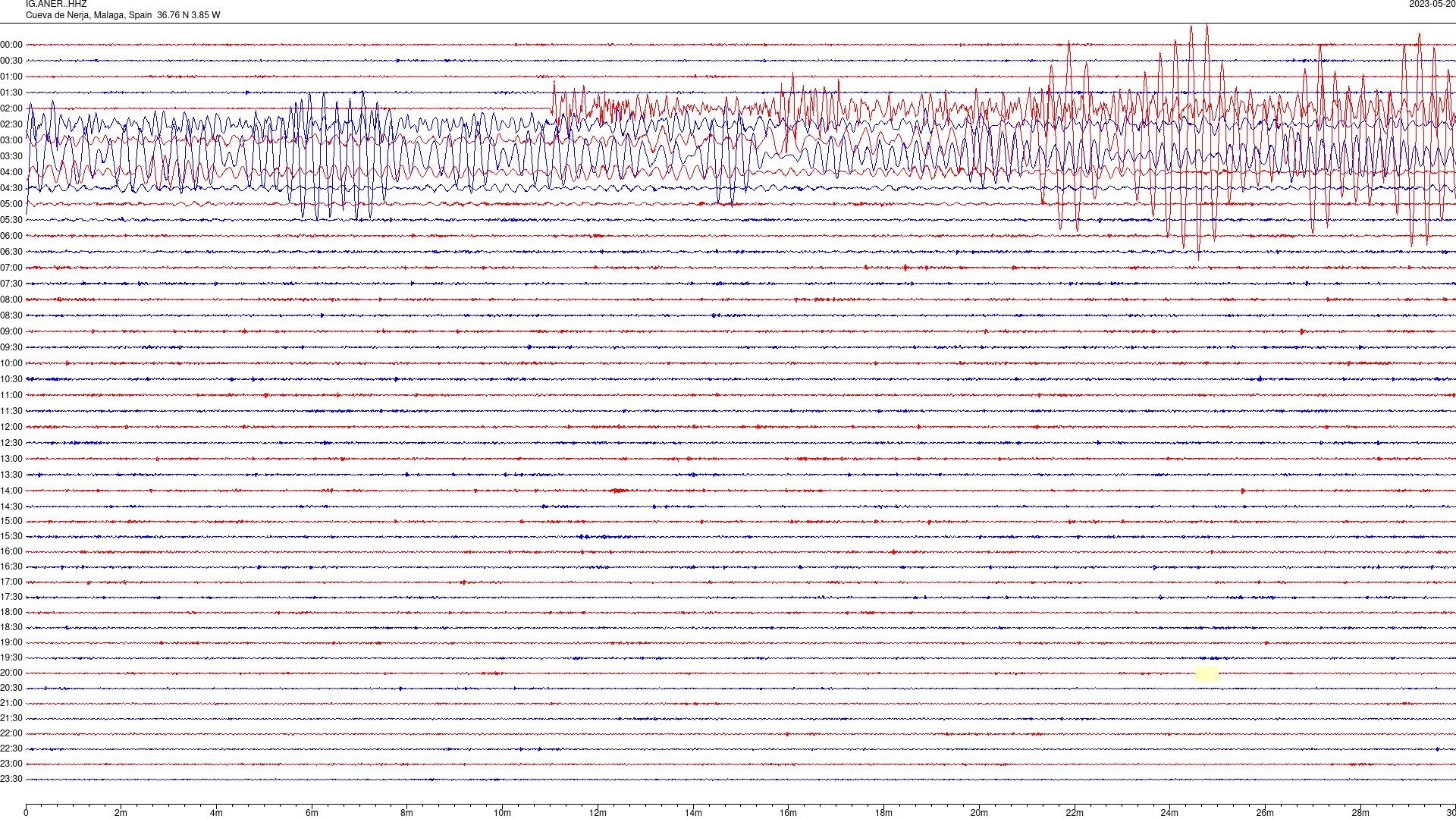Click the 09:30 time row label
Image resolution: width=1456 pixels, height=819 pixels.
click(11, 347)
